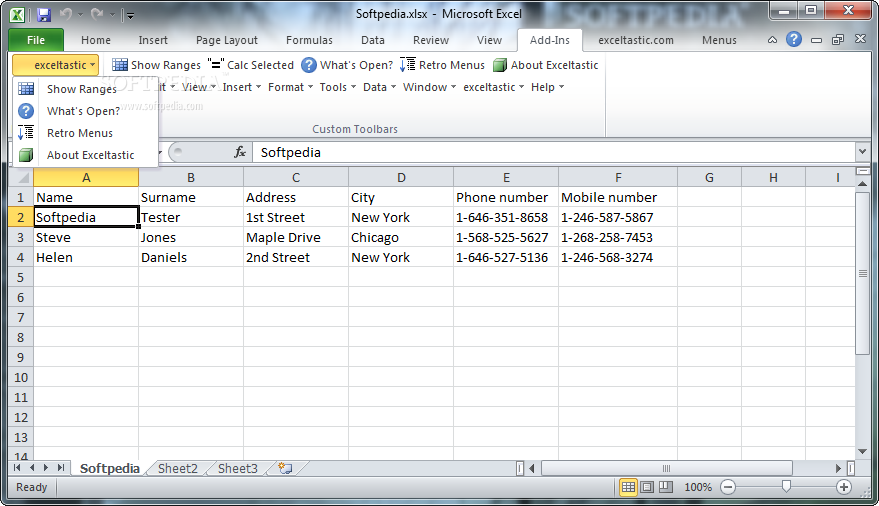Screen dimensions: 879x506
Task: Click the zoom slider handle
Action: pyautogui.click(x=786, y=487)
